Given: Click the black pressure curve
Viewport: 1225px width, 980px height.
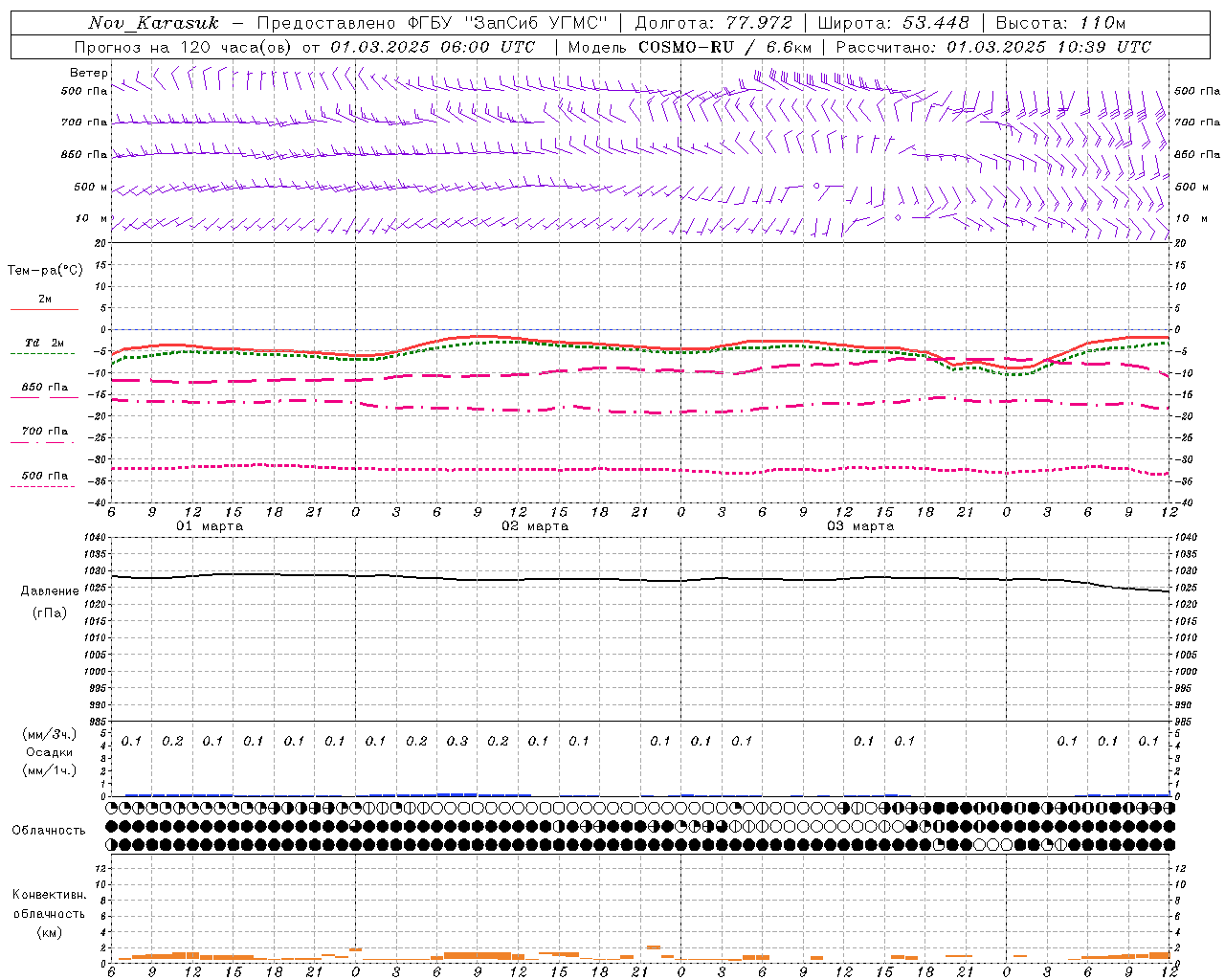Looking at the screenshot, I should [639, 580].
